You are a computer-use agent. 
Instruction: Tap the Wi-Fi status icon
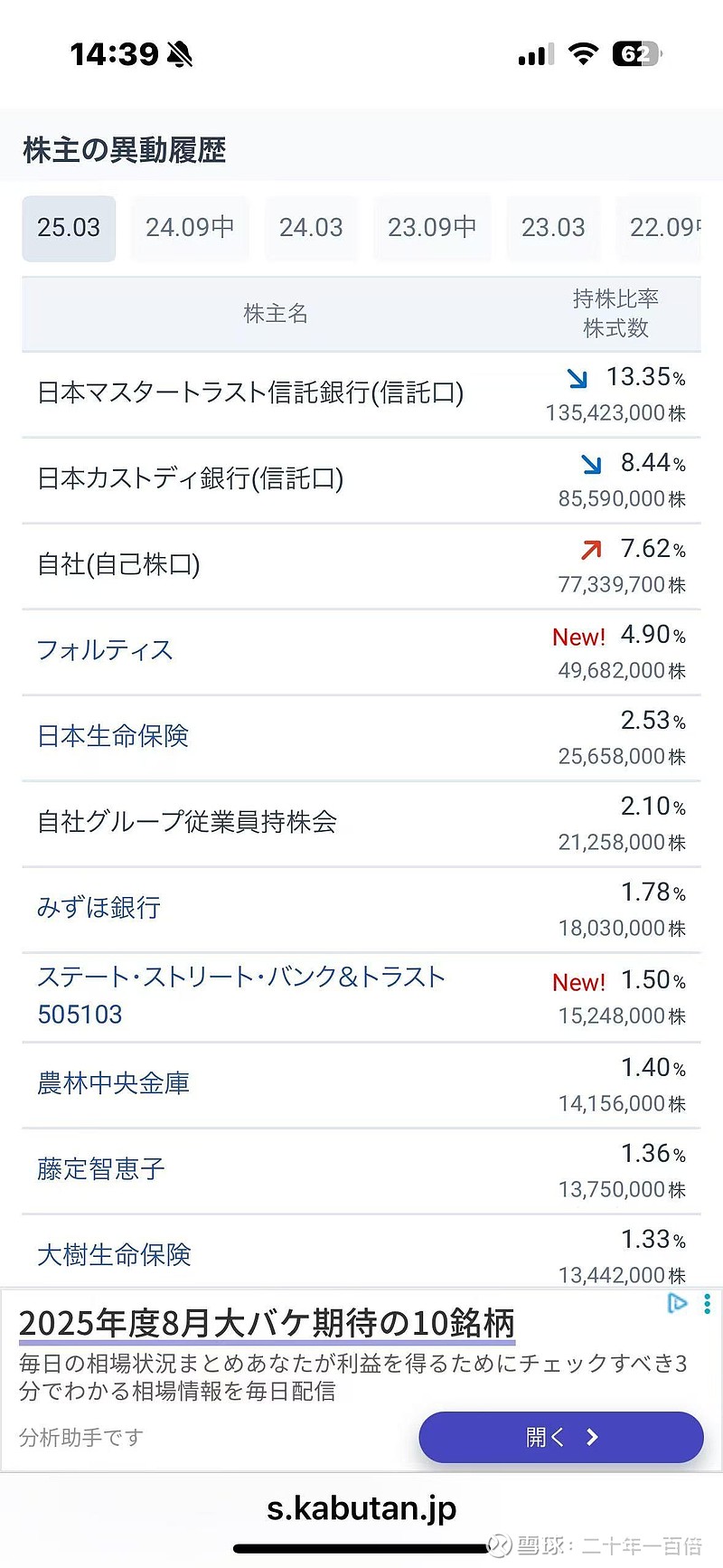point(584,54)
